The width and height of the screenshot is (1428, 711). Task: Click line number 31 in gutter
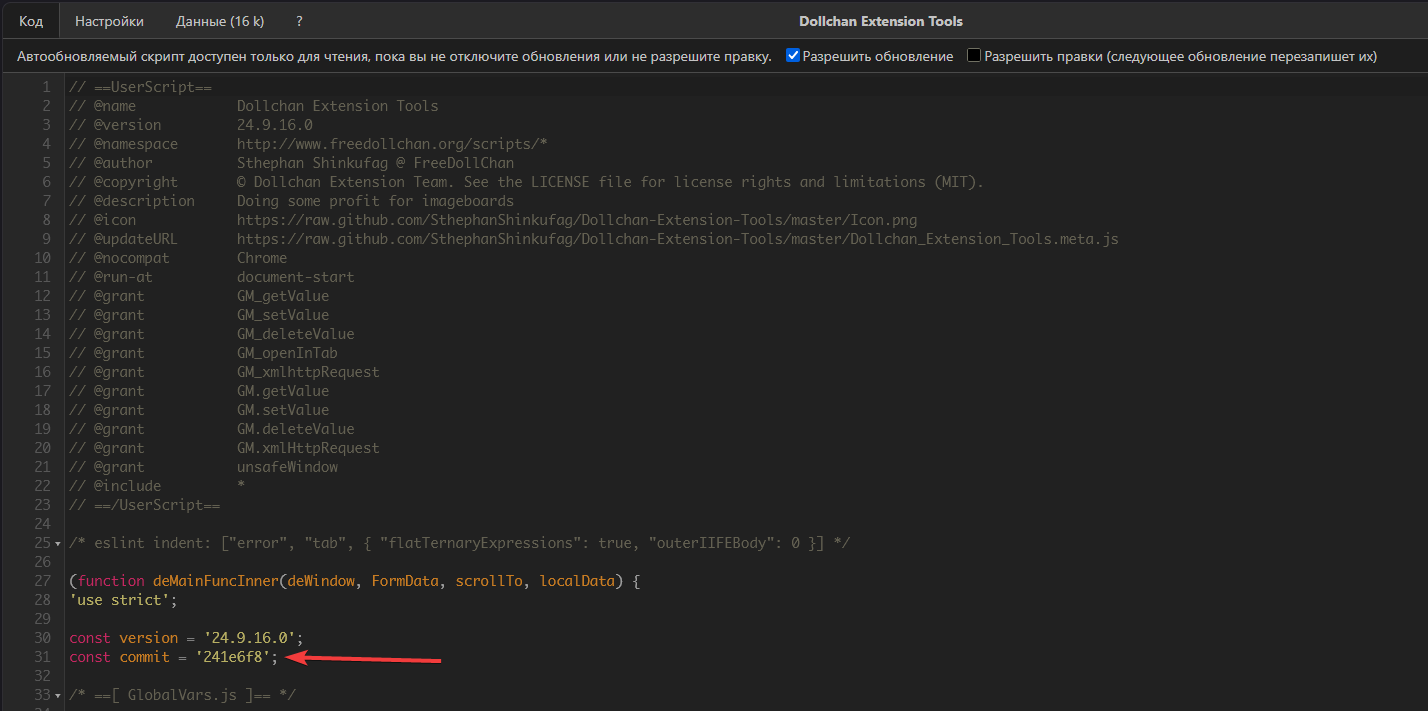[x=42, y=657]
